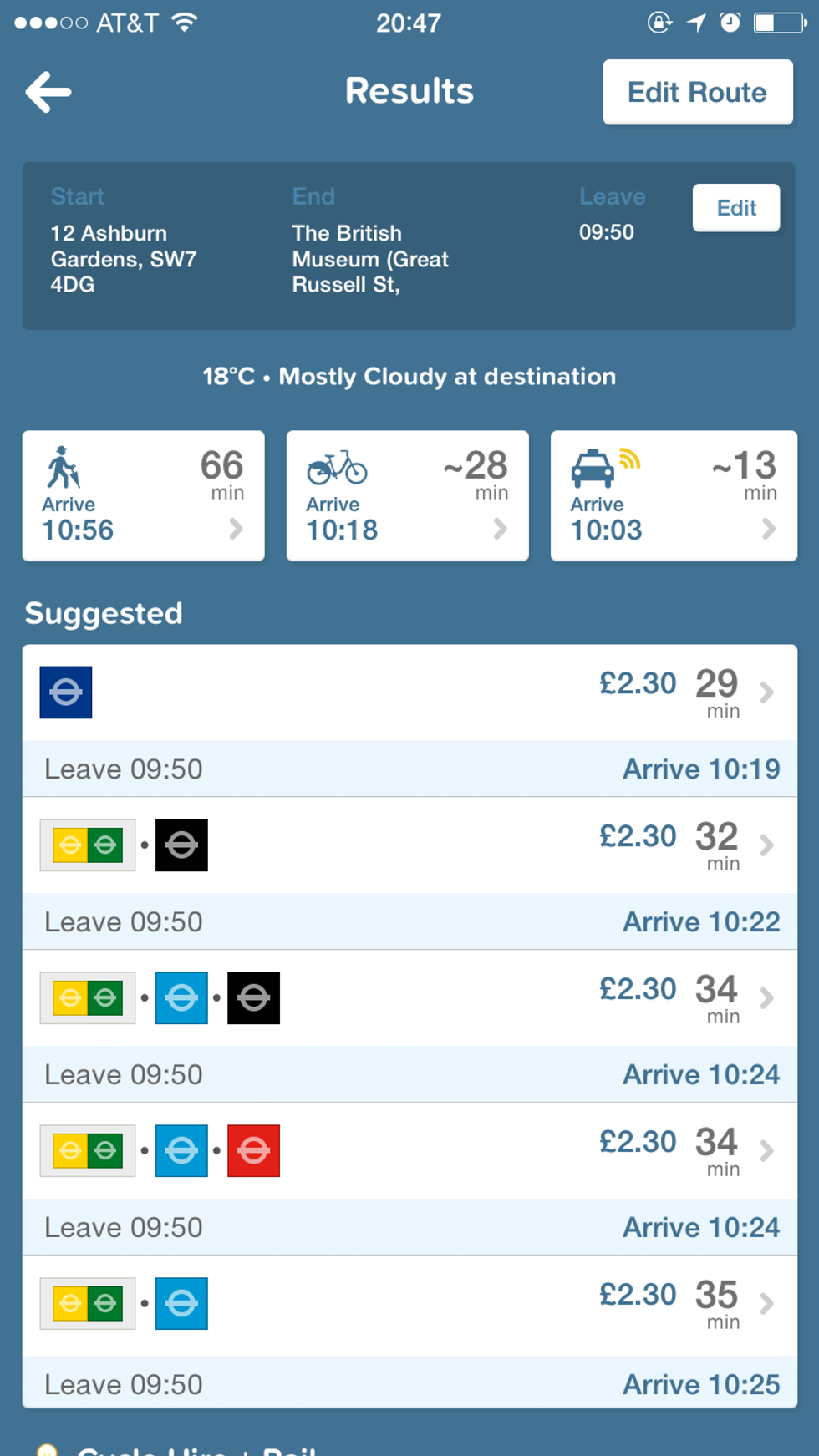Tap the dark blue rail roundel icon
Image resolution: width=819 pixels, height=1456 pixels.
pos(66,692)
